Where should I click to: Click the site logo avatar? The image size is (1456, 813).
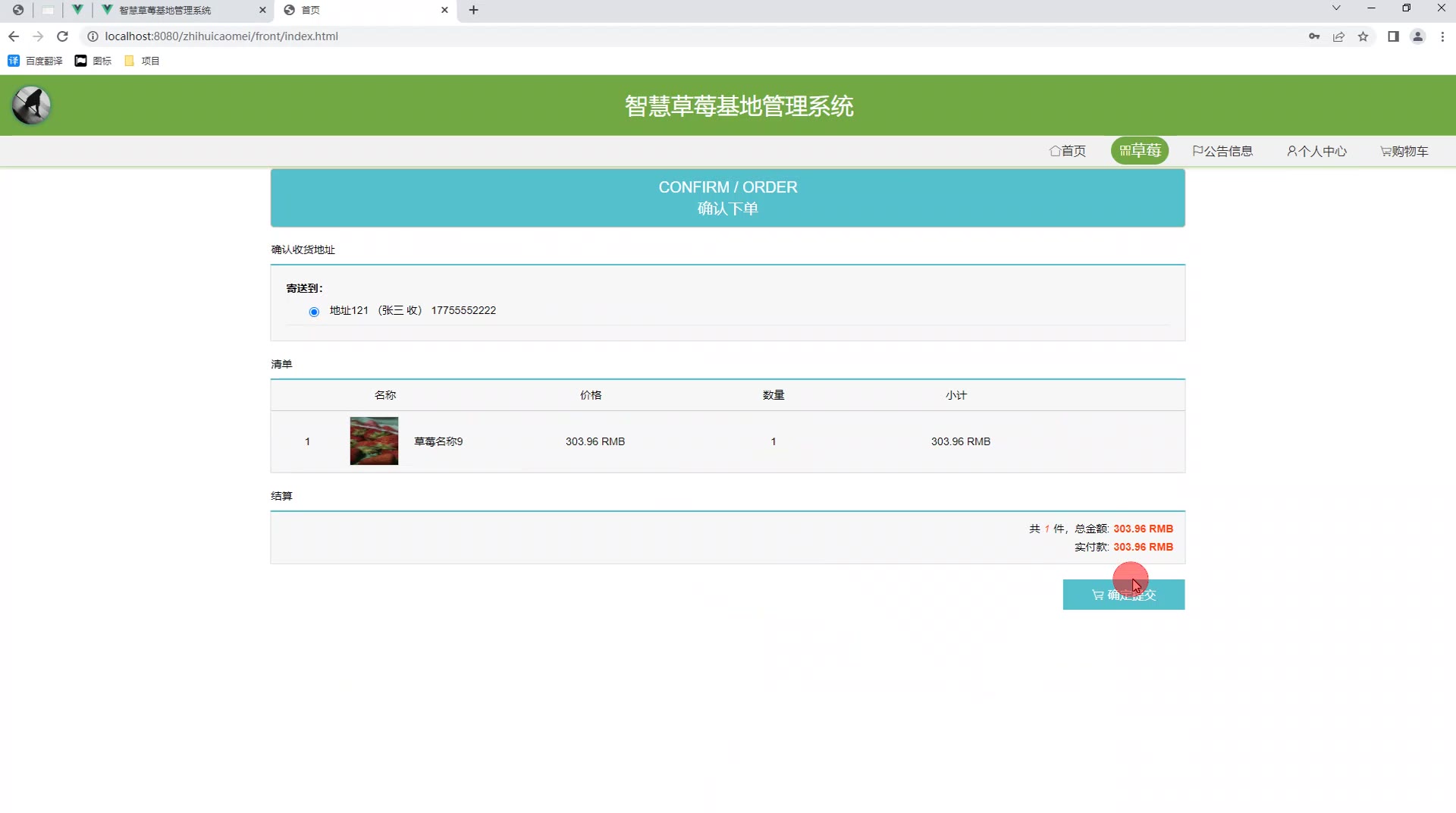[31, 105]
